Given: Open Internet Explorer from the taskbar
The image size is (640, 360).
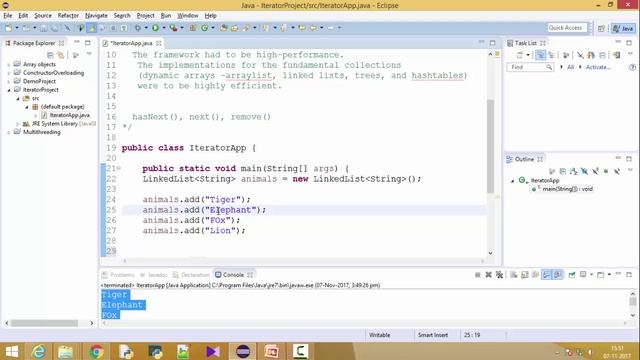Looking at the screenshot, I should 39,351.
